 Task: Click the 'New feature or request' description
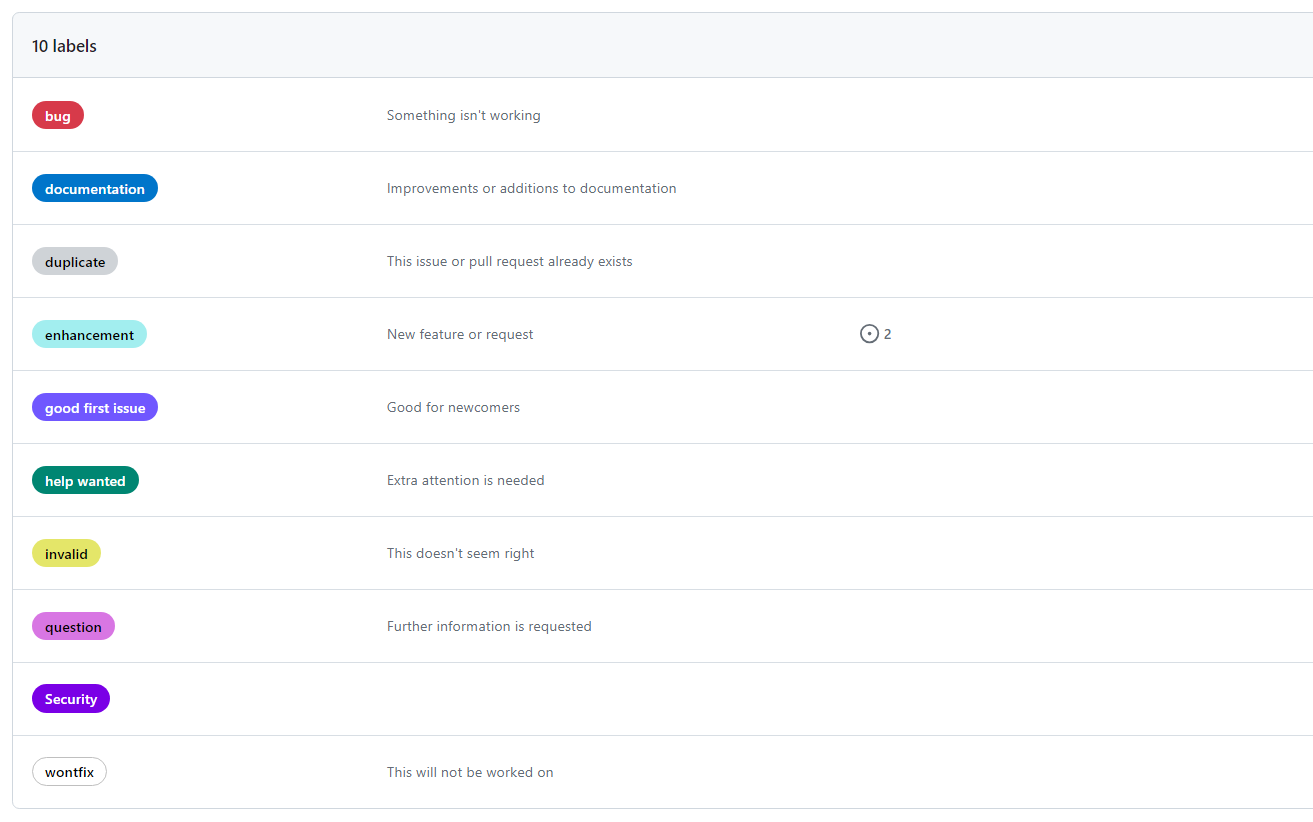460,335
